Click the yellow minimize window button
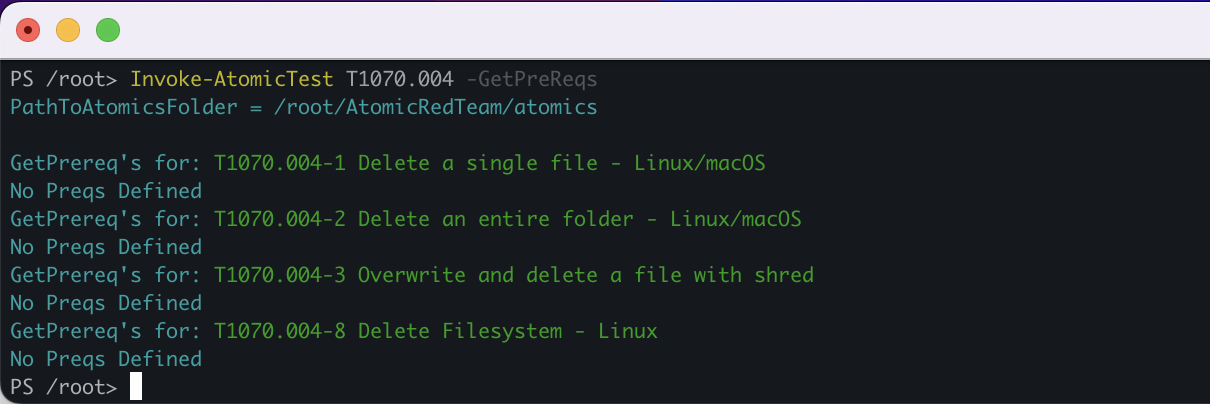Screen dimensions: 1210x404 pyautogui.click(x=68, y=30)
